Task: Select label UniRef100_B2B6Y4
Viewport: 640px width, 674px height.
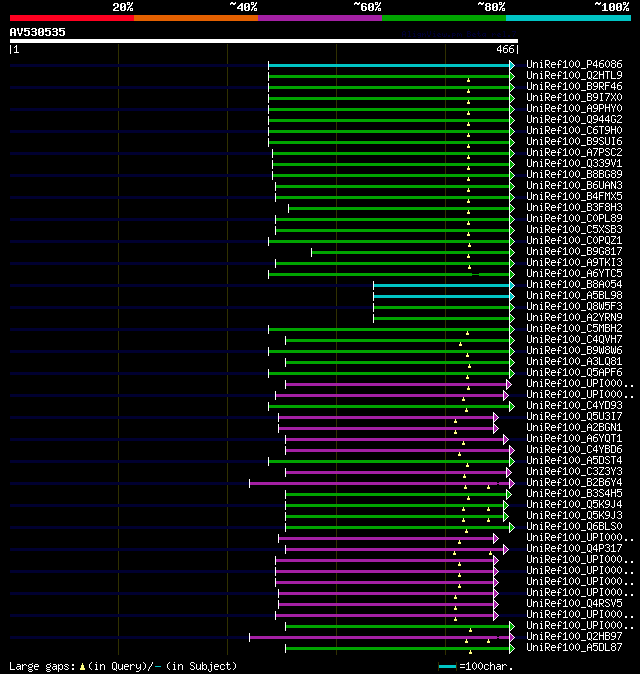Action: (x=574, y=483)
